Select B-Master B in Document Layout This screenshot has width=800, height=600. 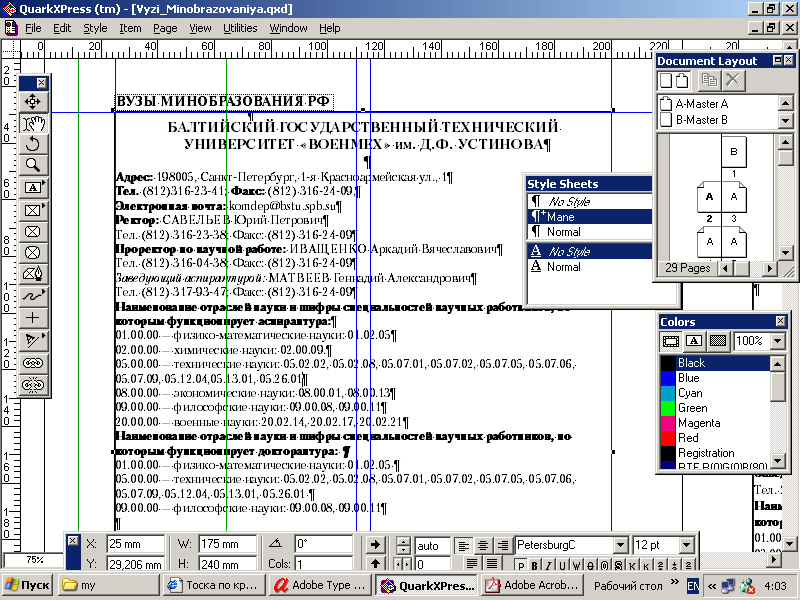[717, 120]
